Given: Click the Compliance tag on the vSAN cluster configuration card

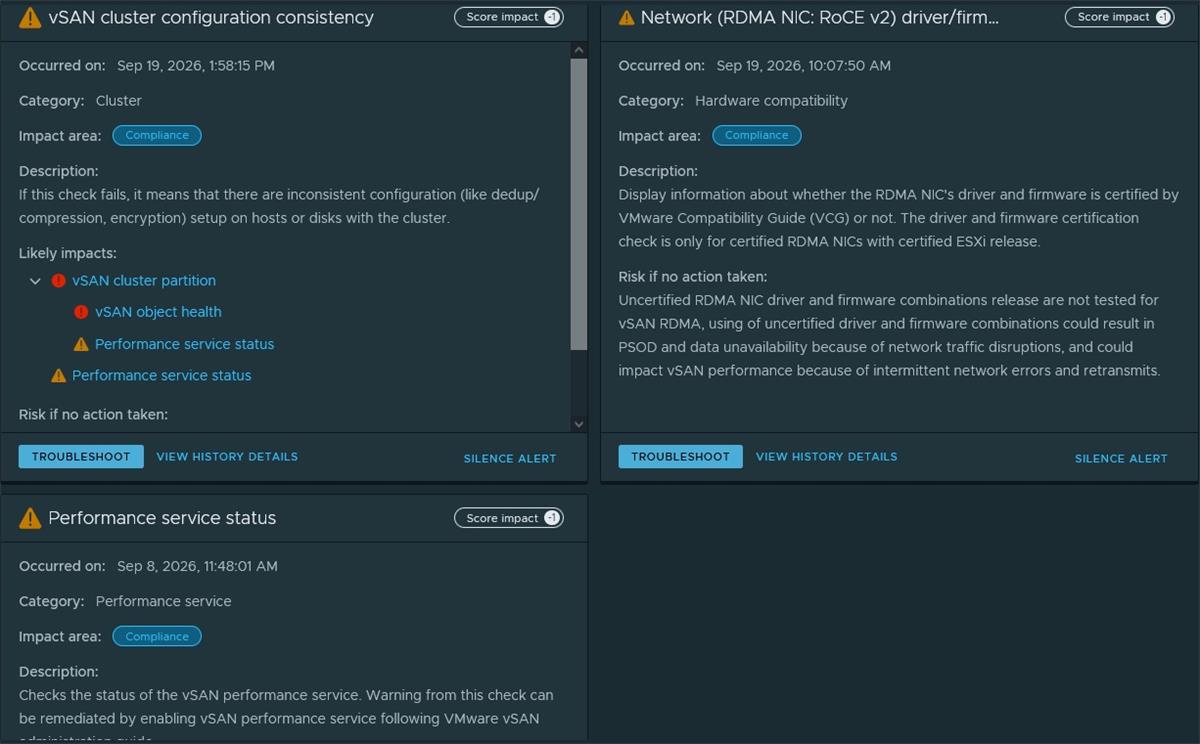Looking at the screenshot, I should tap(157, 135).
